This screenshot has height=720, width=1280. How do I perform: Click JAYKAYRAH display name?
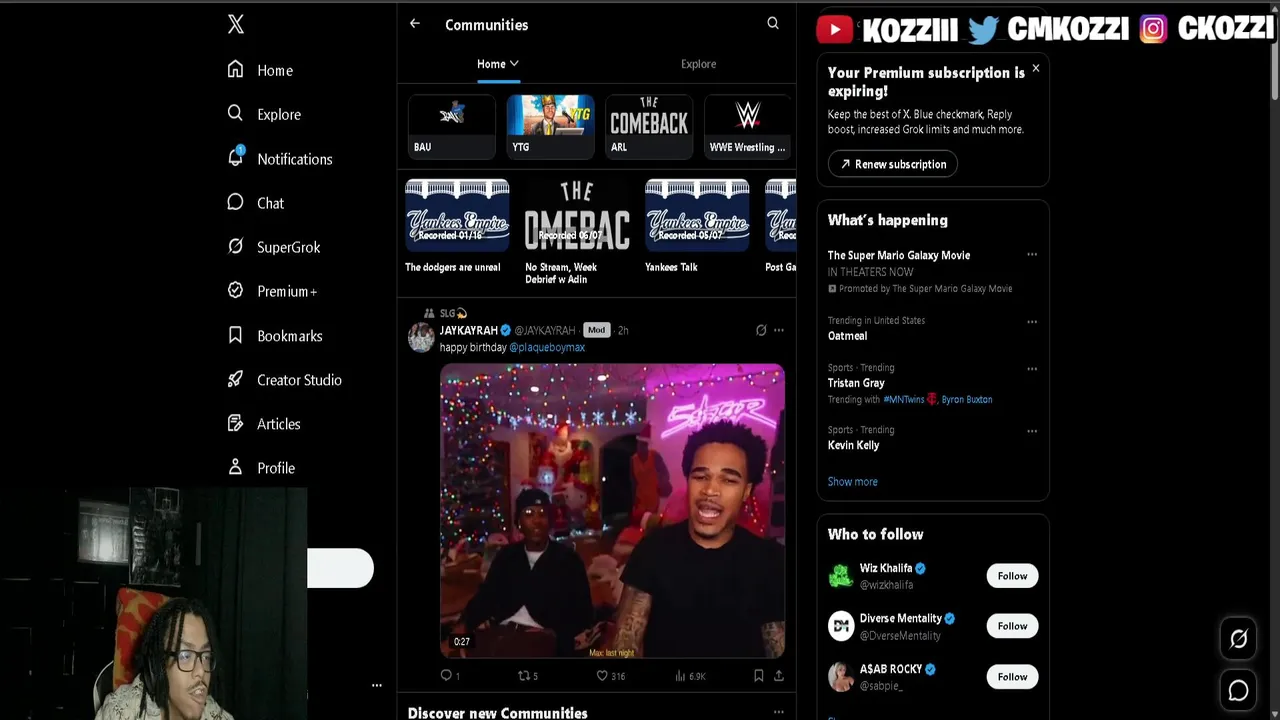[468, 330]
